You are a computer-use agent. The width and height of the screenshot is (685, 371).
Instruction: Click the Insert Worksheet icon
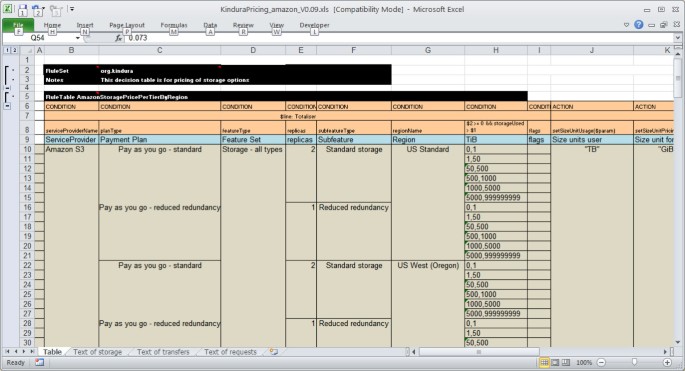(274, 351)
